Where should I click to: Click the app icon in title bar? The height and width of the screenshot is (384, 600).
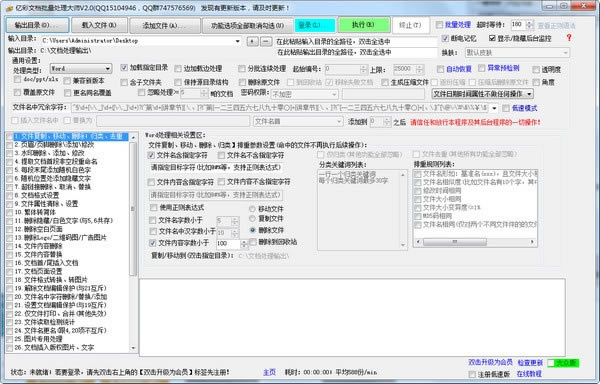pyautogui.click(x=9, y=7)
